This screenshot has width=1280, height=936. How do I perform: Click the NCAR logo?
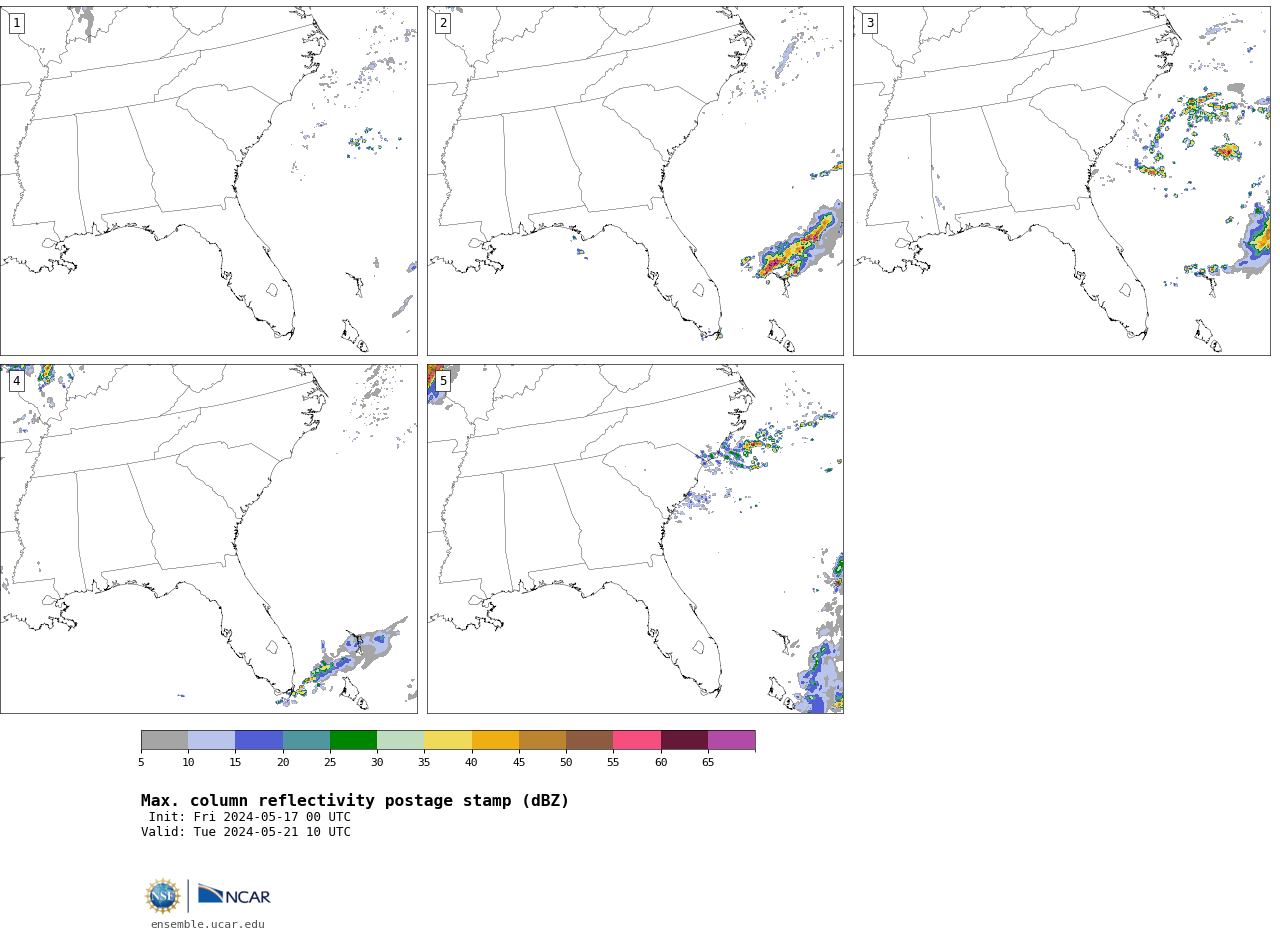pyautogui.click(x=234, y=895)
